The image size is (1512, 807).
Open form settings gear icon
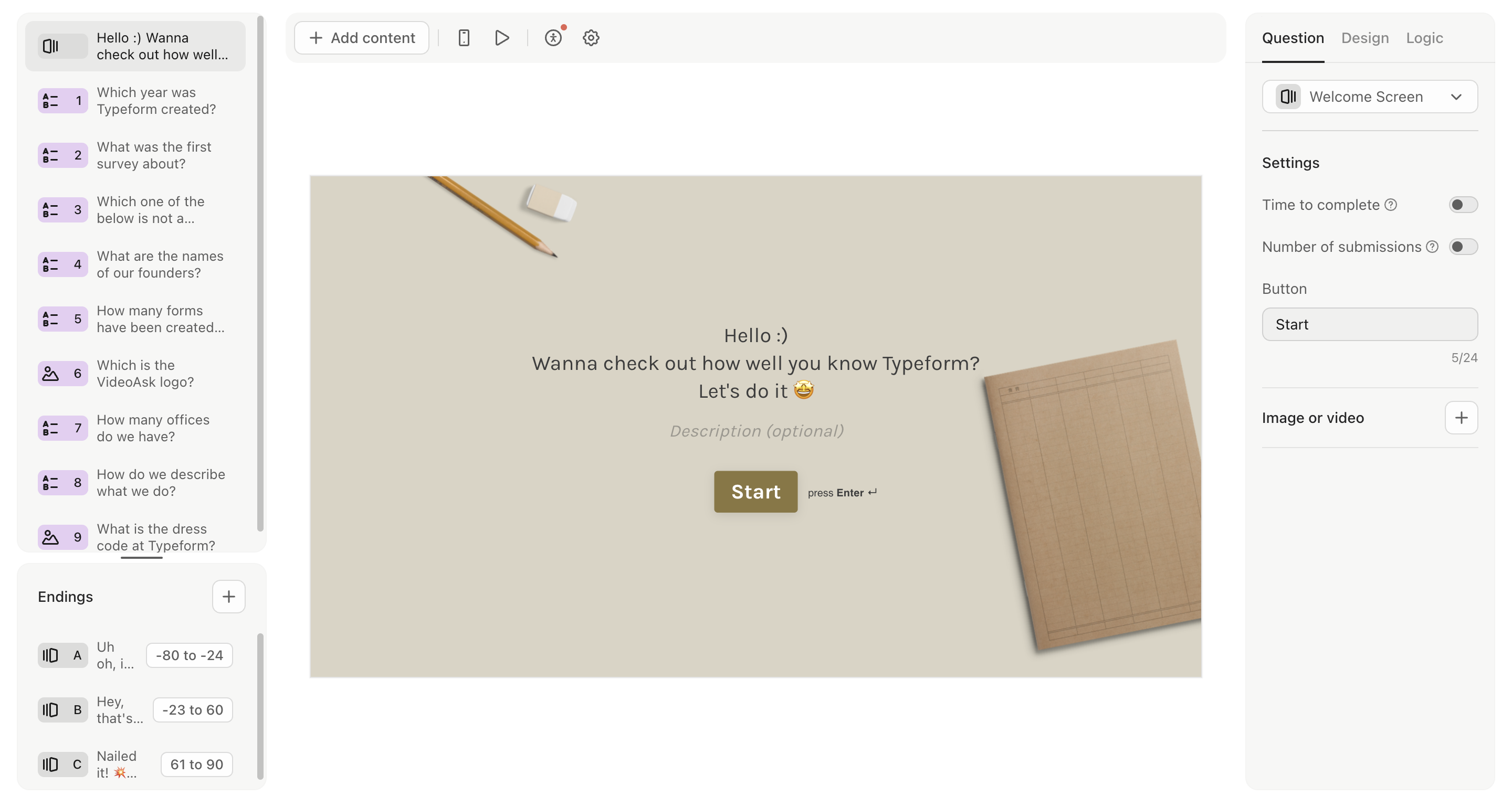[x=591, y=38]
